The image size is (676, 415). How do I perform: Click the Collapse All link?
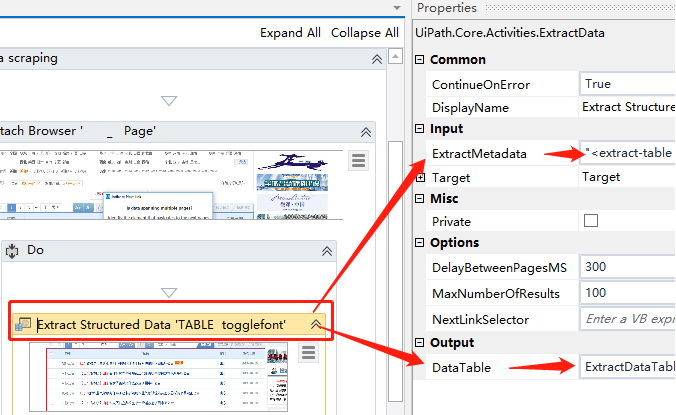pyautogui.click(x=365, y=33)
